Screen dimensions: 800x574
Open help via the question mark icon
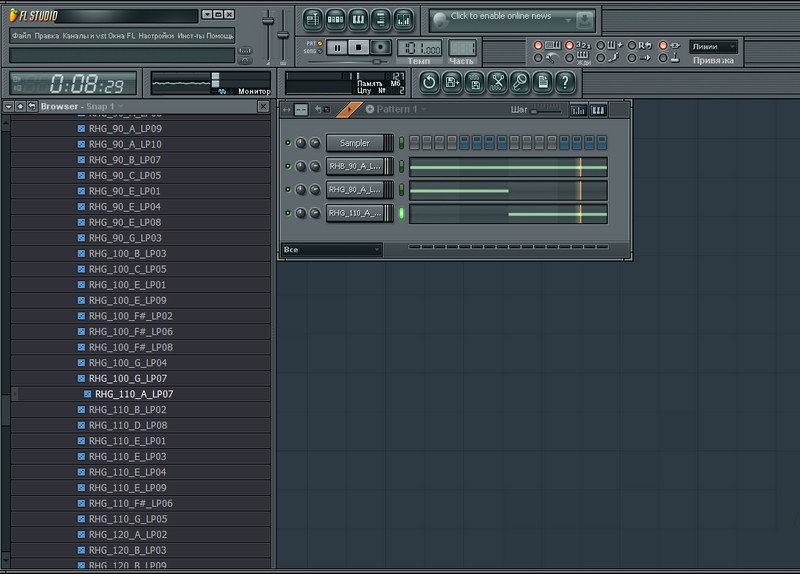tap(565, 82)
